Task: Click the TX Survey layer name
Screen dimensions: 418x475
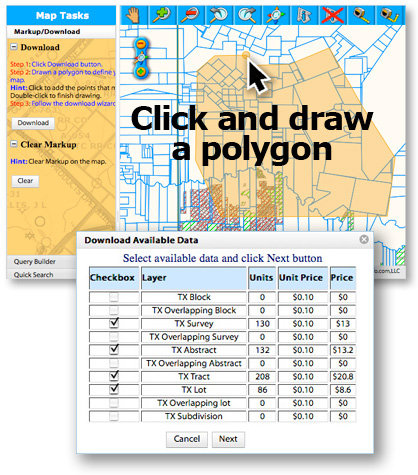Action: point(194,324)
